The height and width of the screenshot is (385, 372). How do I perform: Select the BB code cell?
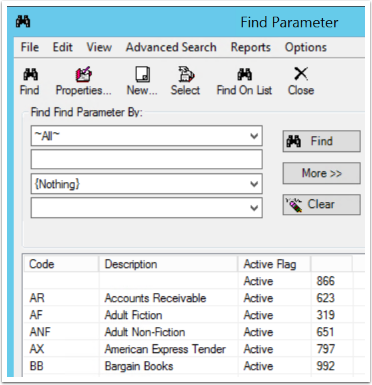(37, 366)
